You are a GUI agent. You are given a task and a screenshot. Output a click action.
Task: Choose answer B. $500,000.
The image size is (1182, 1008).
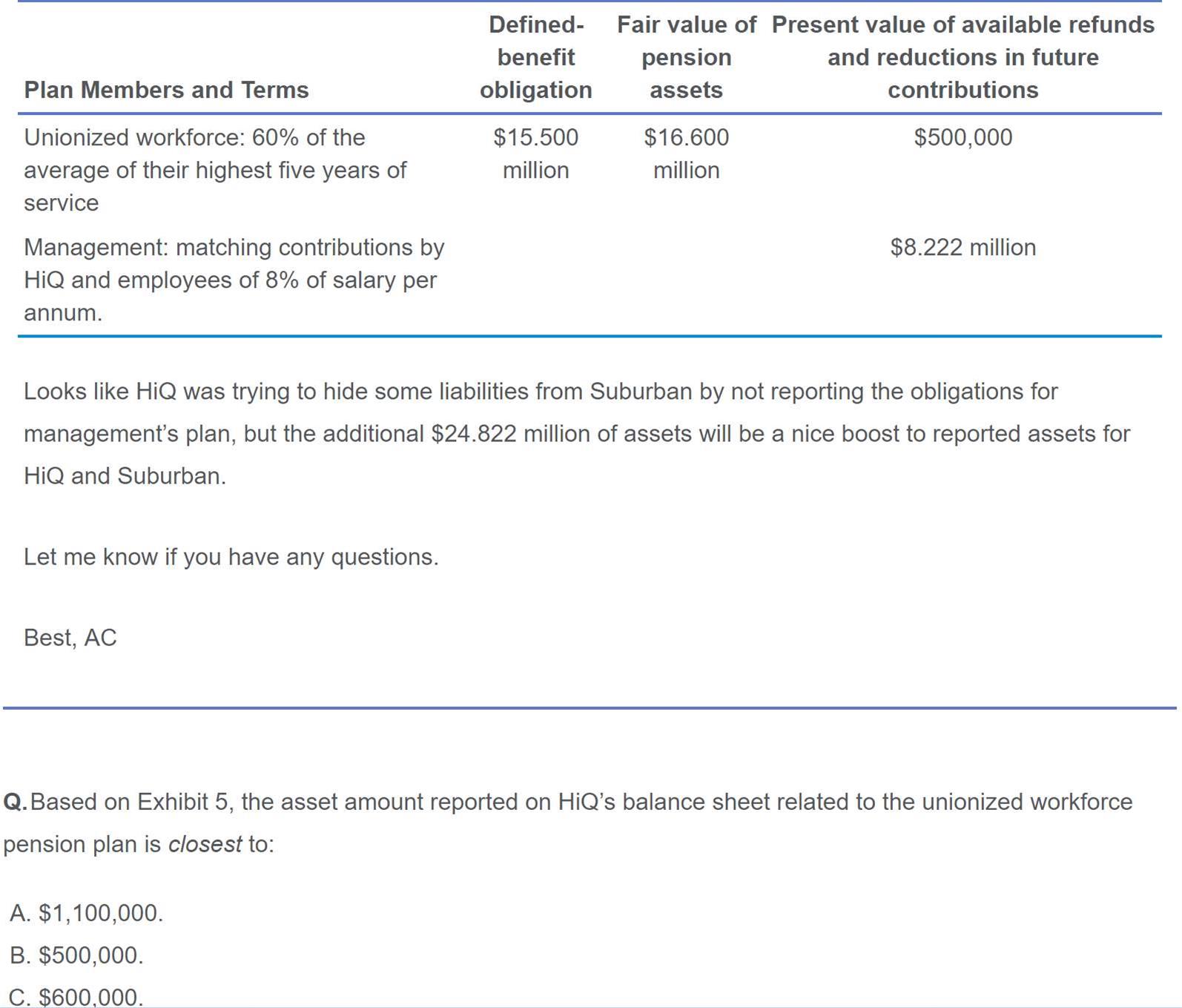click(x=76, y=955)
